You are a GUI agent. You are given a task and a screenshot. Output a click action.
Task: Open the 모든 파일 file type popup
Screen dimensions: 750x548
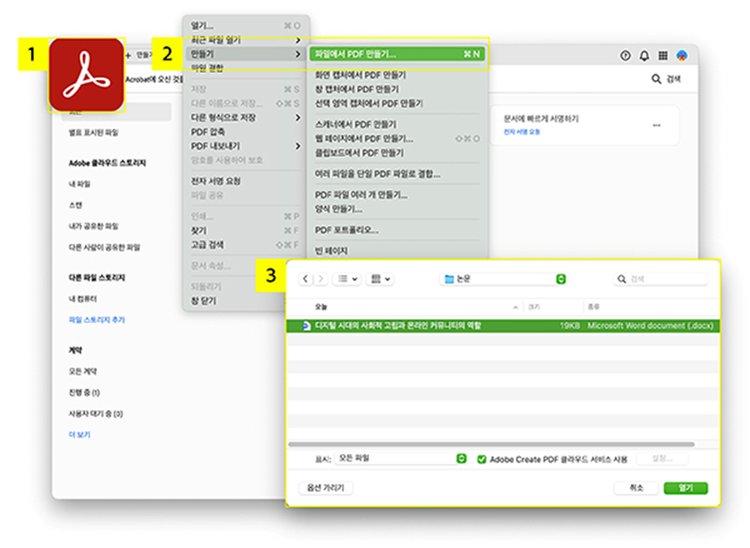[400, 458]
